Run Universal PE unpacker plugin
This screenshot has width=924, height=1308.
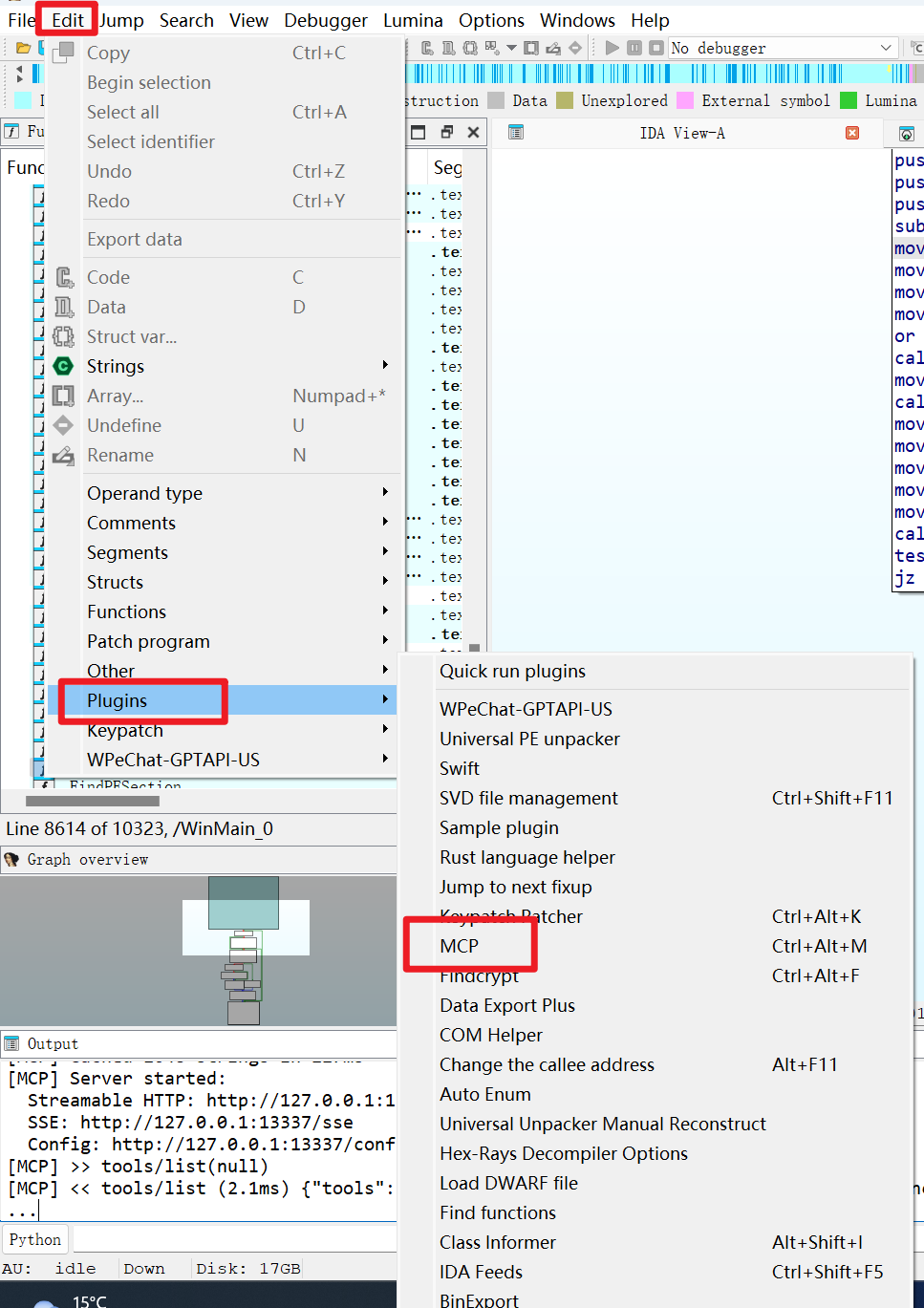(x=654, y=739)
